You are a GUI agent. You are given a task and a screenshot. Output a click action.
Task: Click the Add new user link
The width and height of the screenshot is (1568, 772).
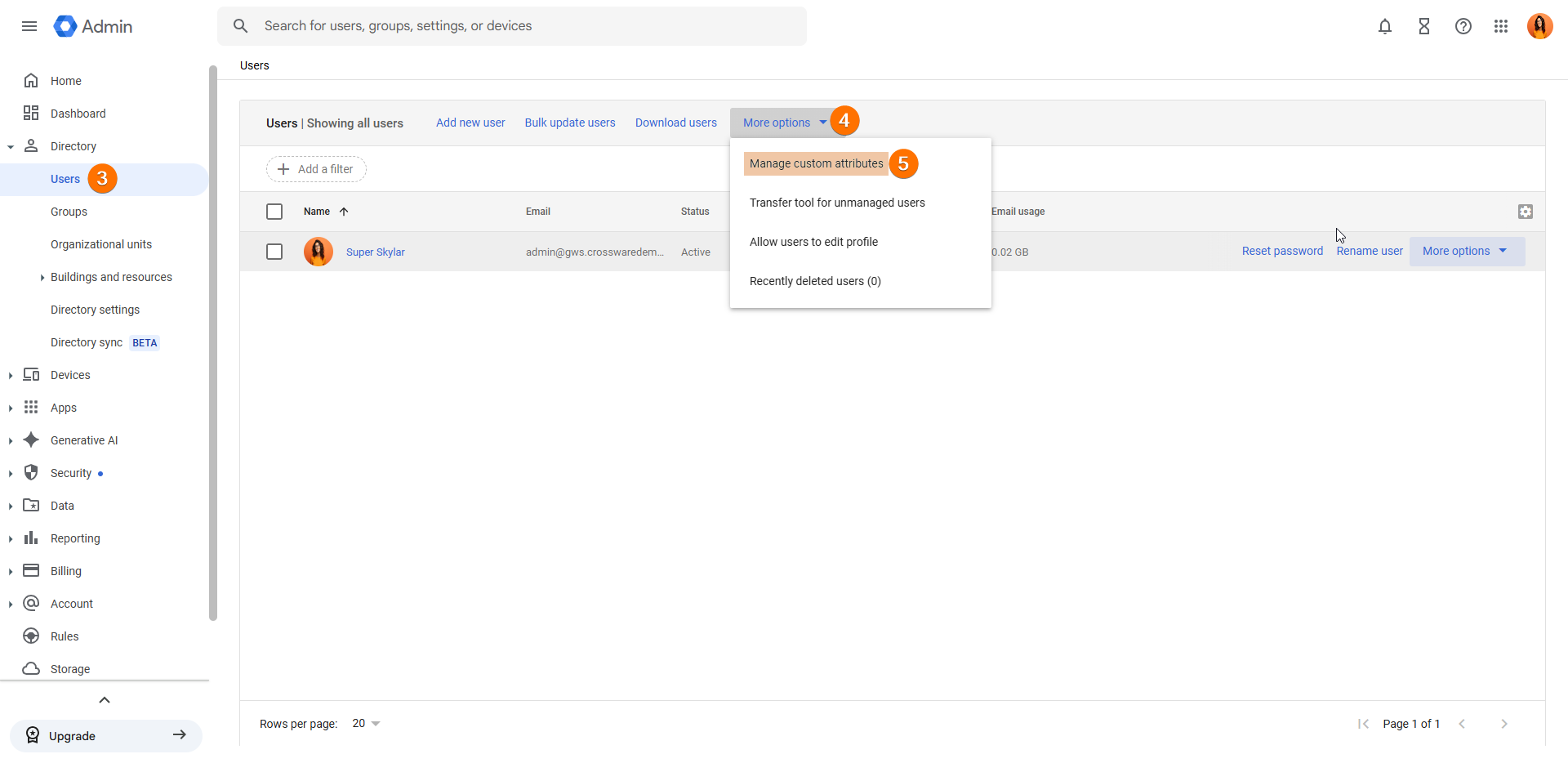click(x=470, y=123)
